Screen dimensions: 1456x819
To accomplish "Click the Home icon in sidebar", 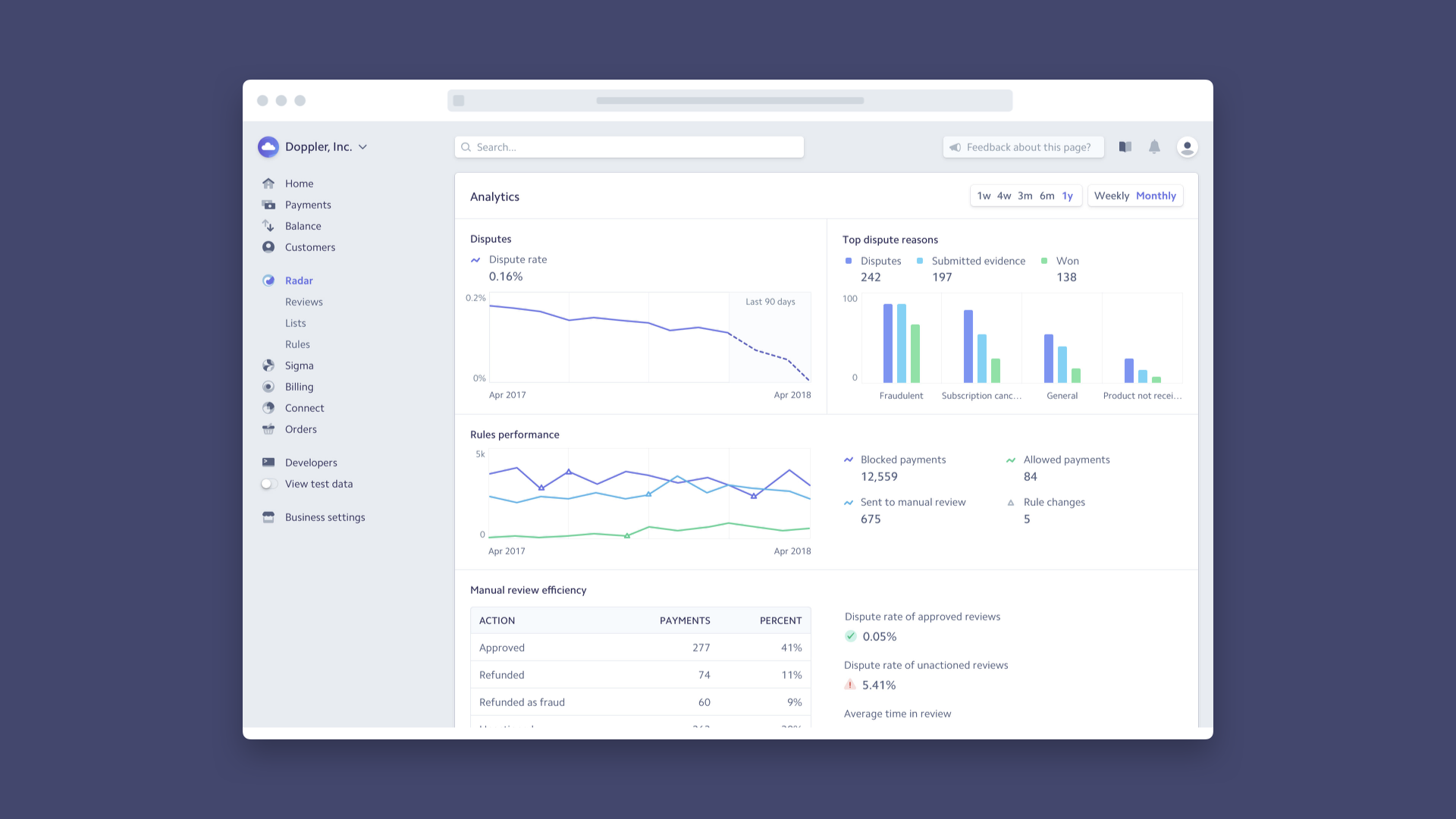I will click(268, 184).
